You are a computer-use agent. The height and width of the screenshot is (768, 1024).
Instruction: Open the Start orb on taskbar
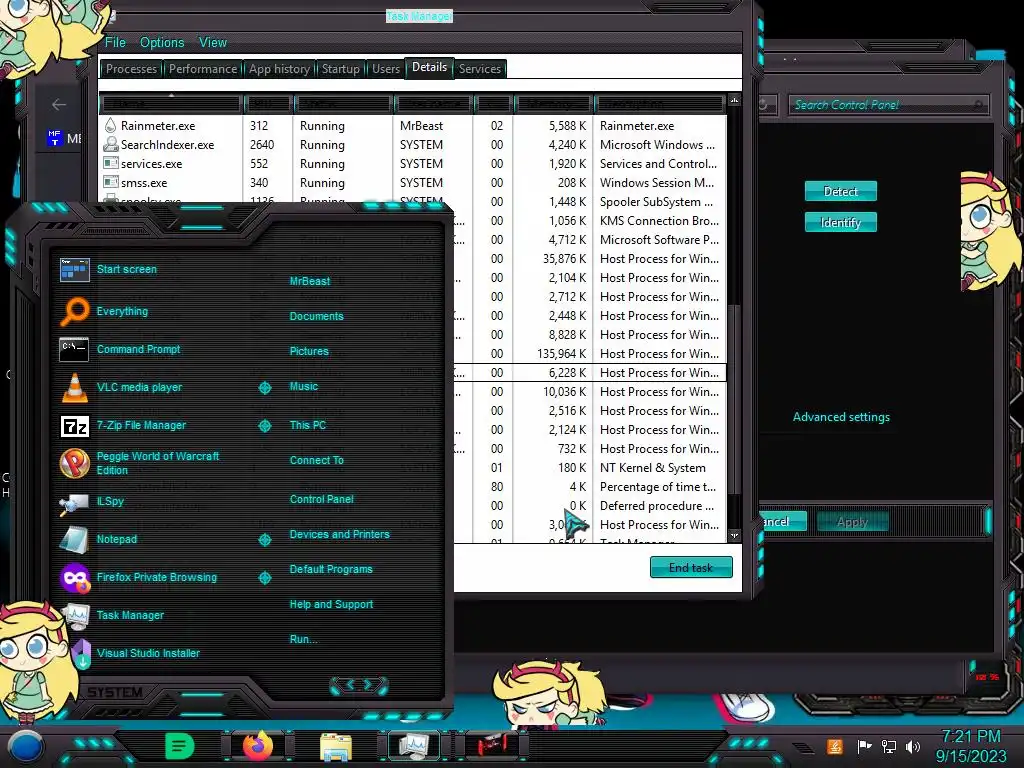[27, 746]
